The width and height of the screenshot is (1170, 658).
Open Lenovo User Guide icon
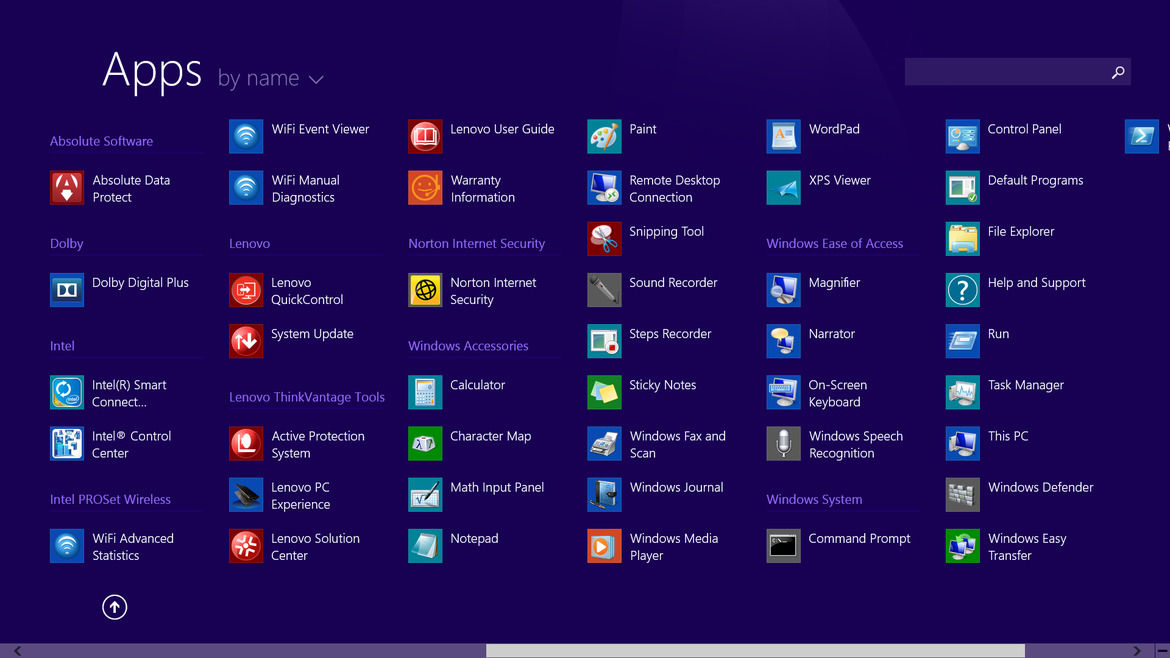pyautogui.click(x=425, y=137)
